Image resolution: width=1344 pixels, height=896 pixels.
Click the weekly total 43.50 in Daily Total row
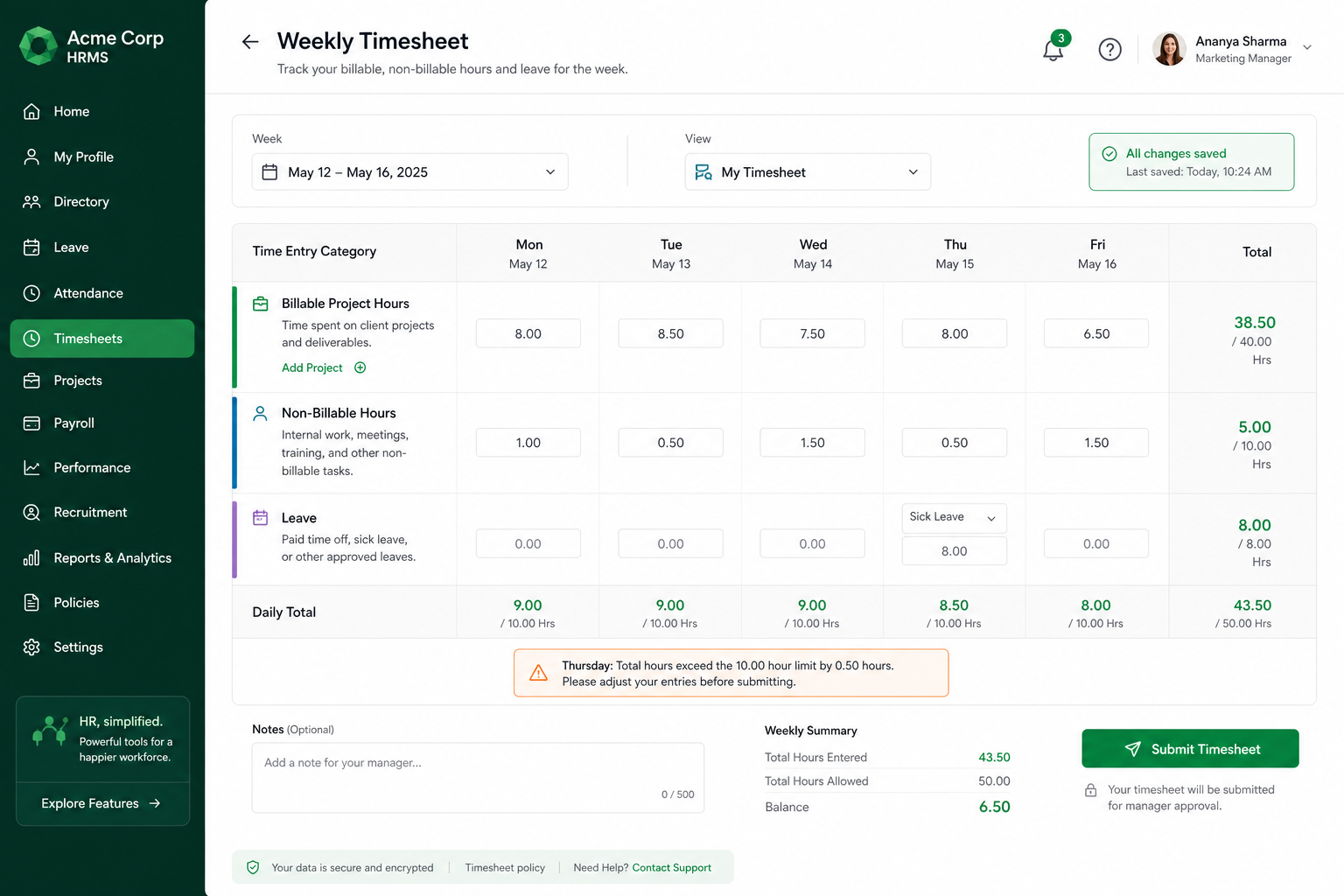pos(1252,605)
